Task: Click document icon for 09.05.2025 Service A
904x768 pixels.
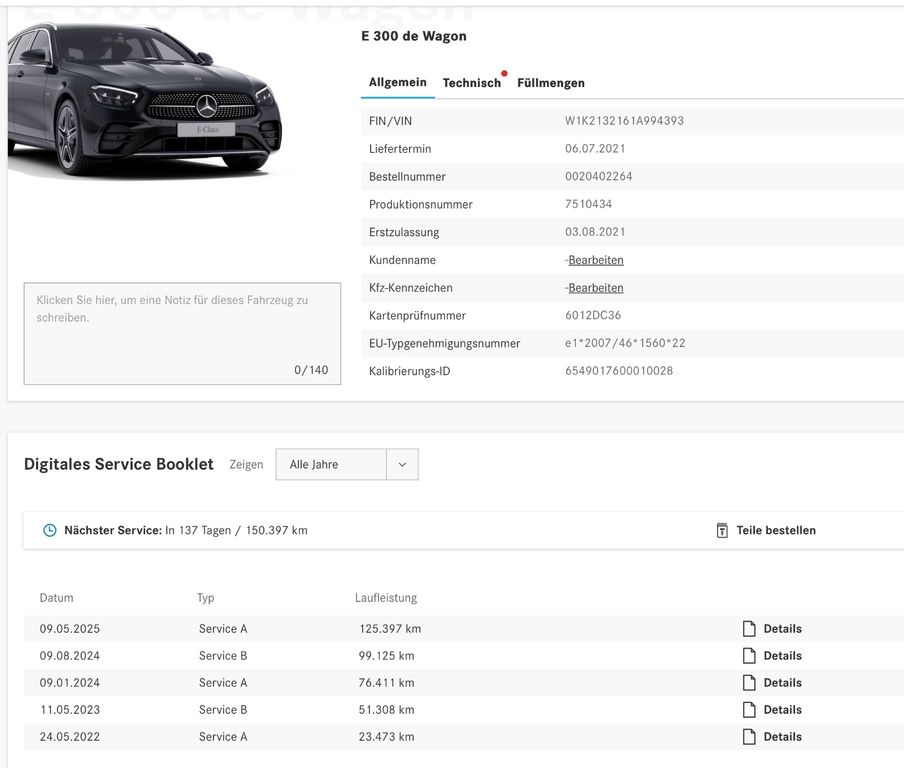Action: [748, 629]
